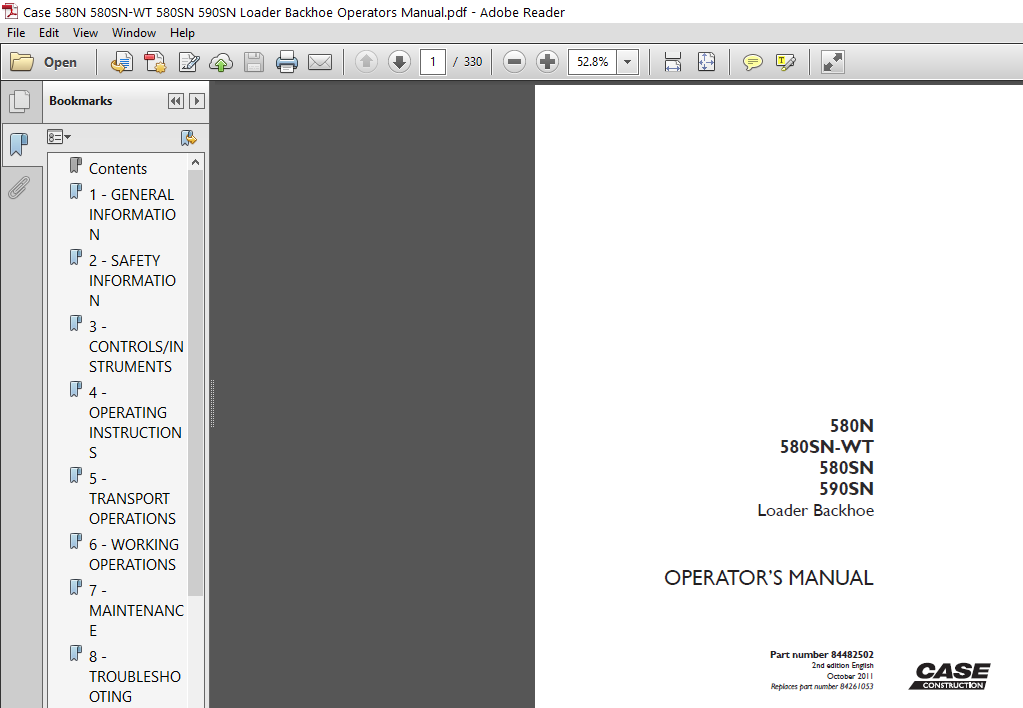Open the 8 - TROUBLESHOOTING bookmark
Image resolution: width=1023 pixels, height=708 pixels.
coord(134,676)
